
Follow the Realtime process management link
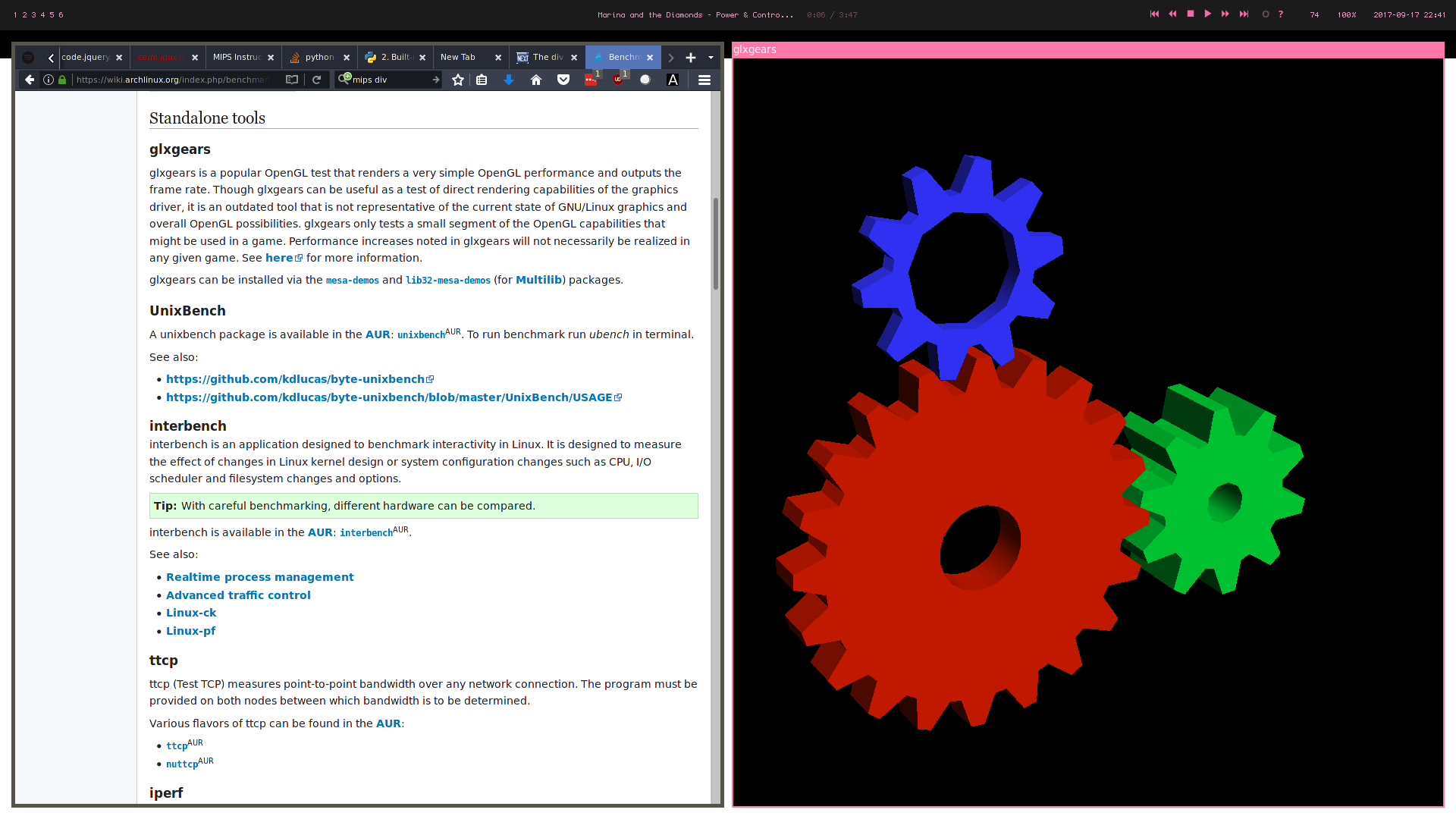pos(259,577)
